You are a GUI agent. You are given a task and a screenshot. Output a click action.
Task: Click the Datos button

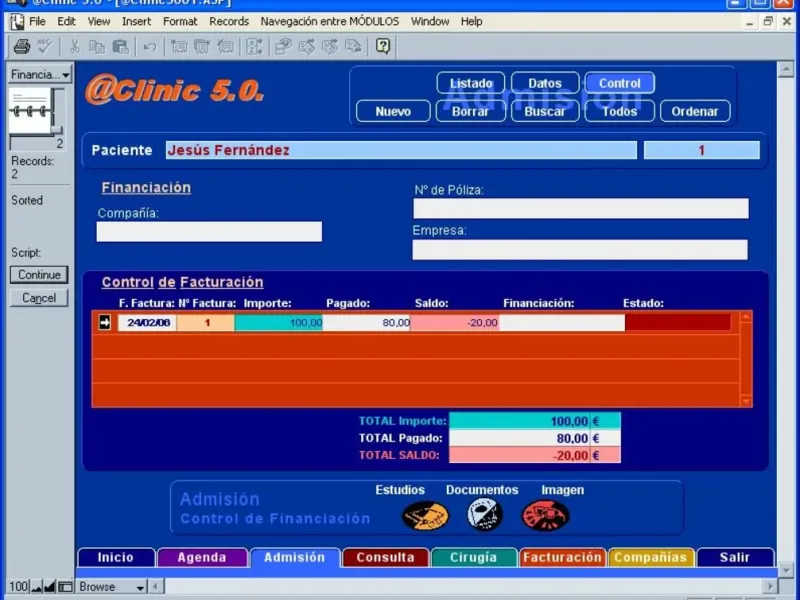[x=545, y=83]
